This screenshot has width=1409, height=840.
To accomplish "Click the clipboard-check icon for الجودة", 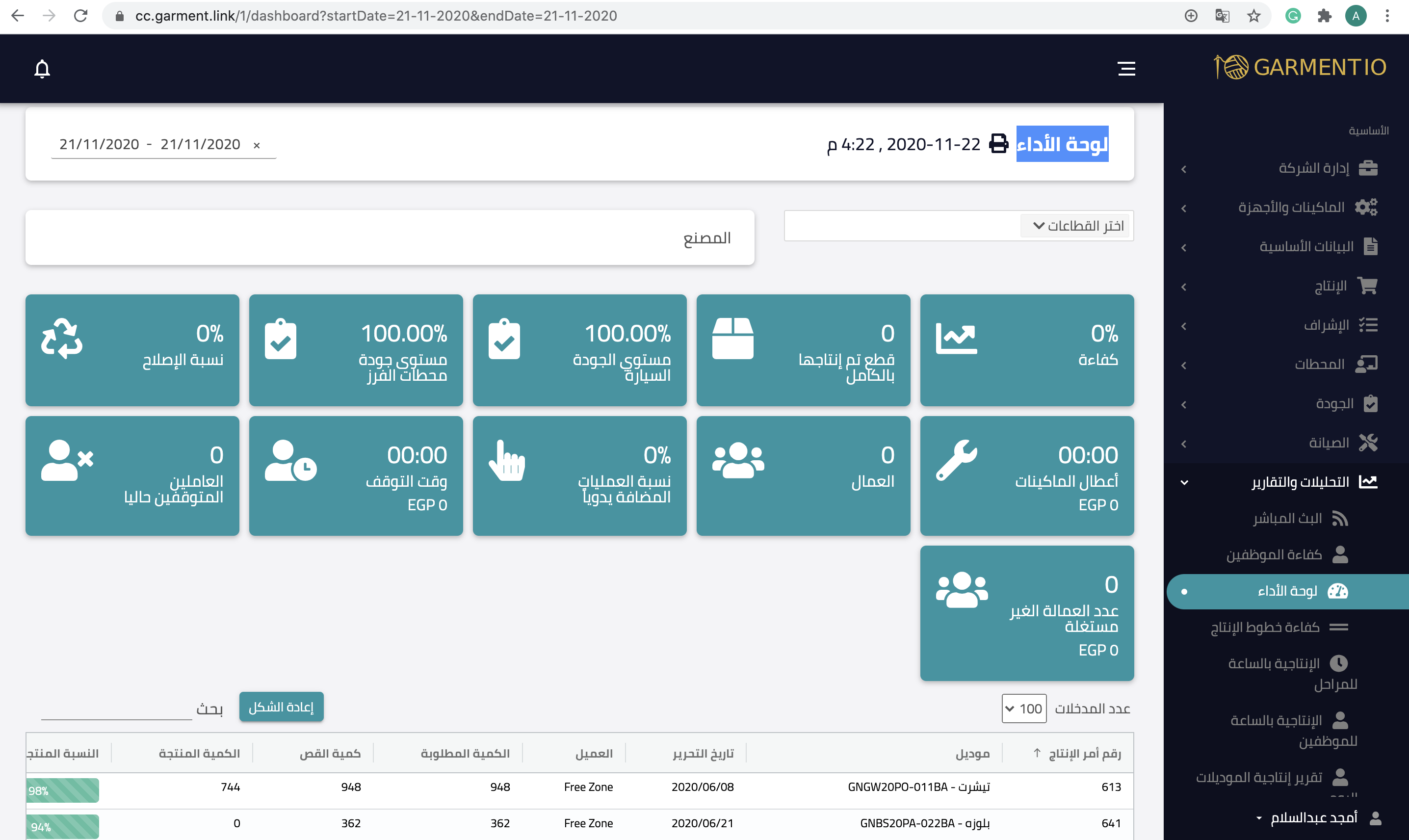I will [x=1371, y=404].
